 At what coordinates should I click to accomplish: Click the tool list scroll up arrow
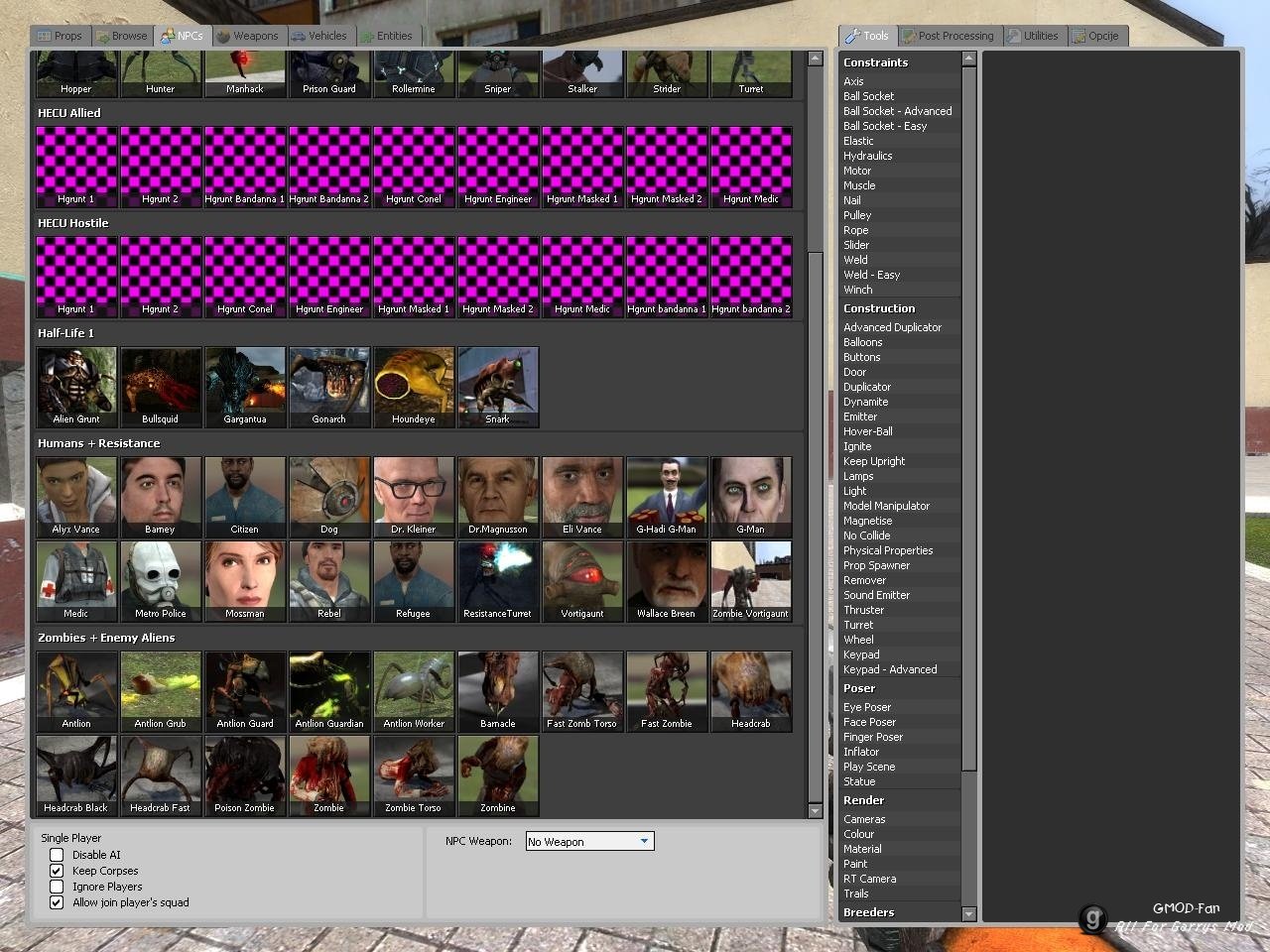tap(969, 59)
